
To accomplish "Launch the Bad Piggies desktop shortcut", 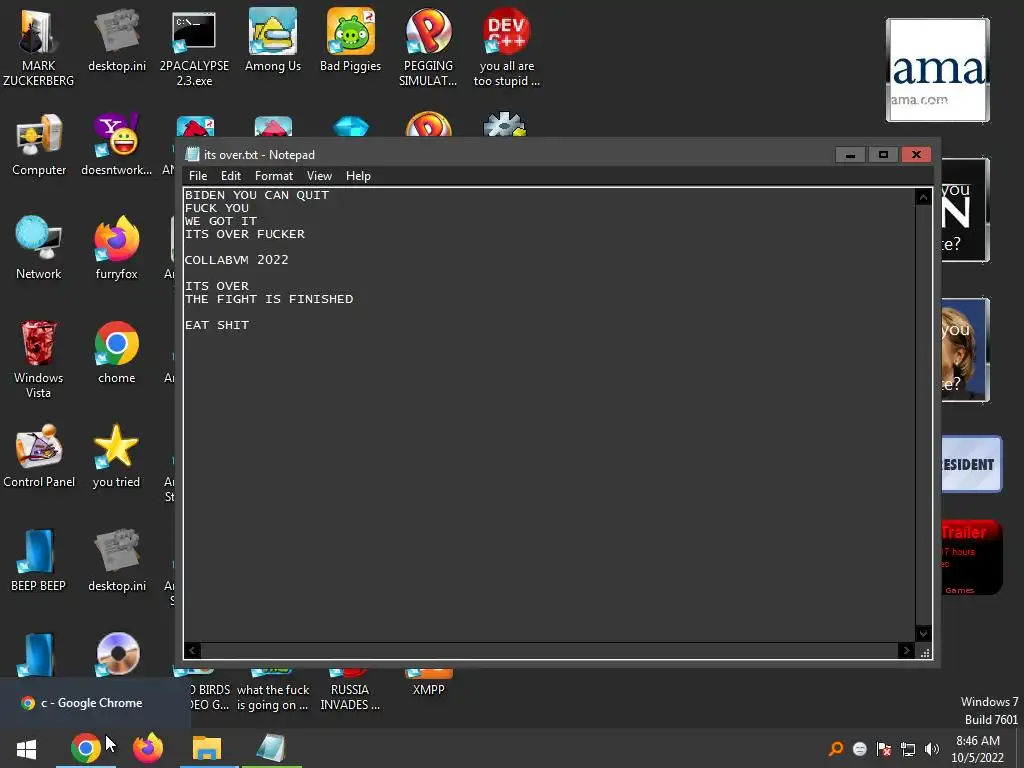I will (350, 40).
